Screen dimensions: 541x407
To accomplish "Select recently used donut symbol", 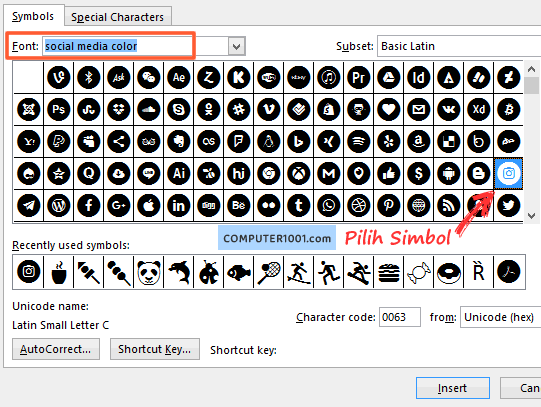I will point(449,272).
